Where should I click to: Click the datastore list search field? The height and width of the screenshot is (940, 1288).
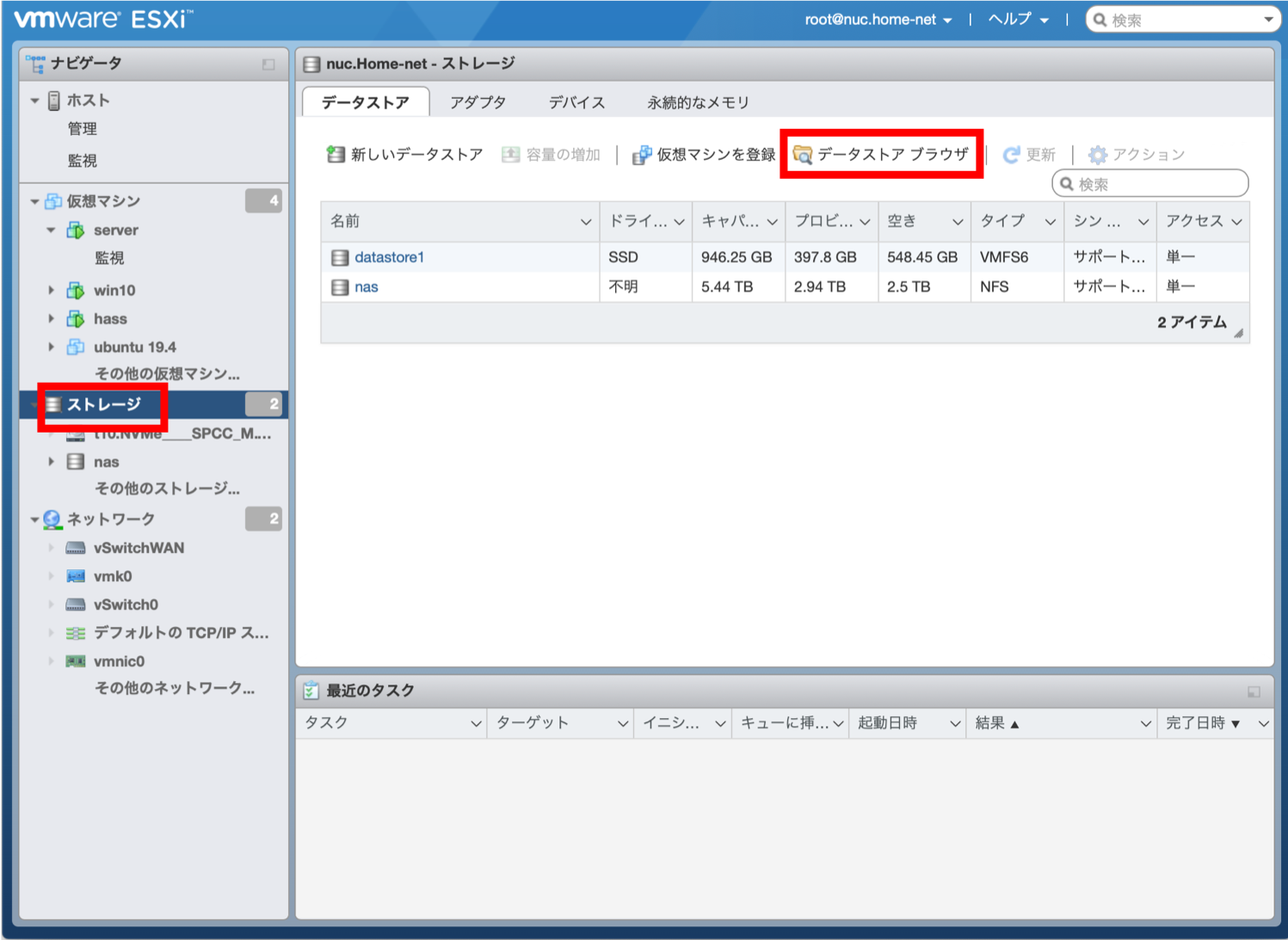(x=1150, y=184)
